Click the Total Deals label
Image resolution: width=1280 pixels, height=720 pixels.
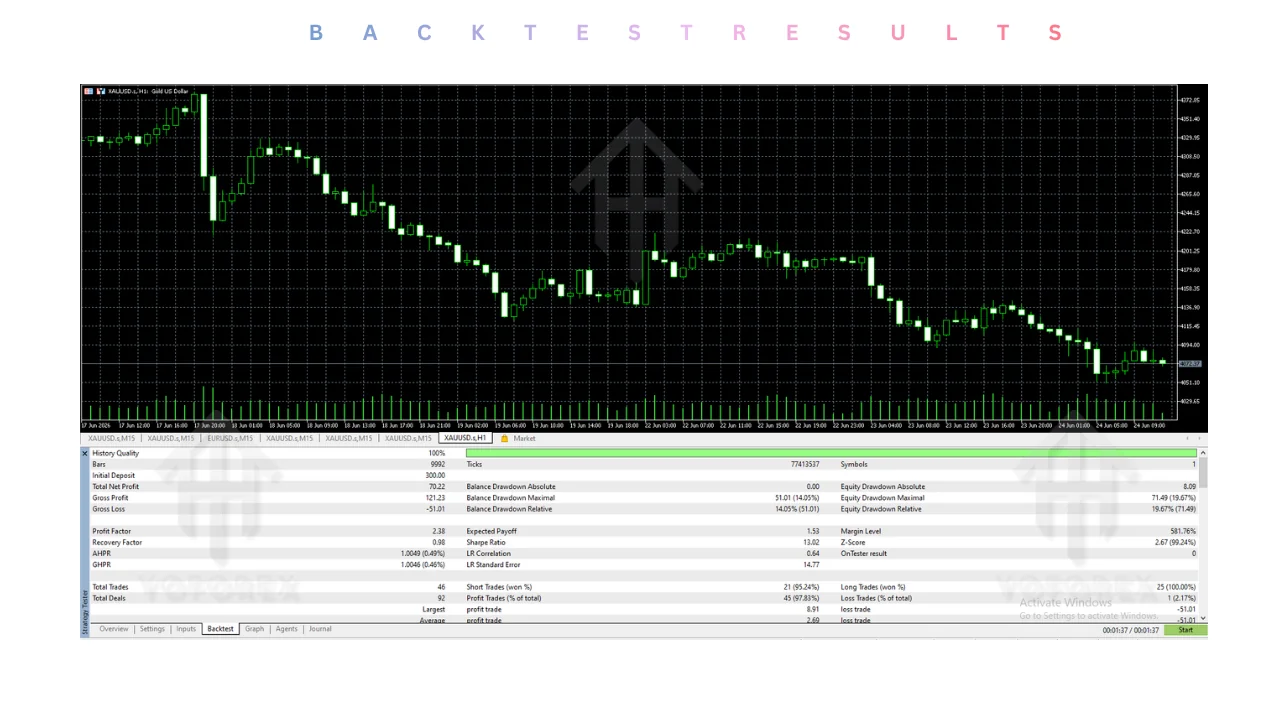(109, 598)
